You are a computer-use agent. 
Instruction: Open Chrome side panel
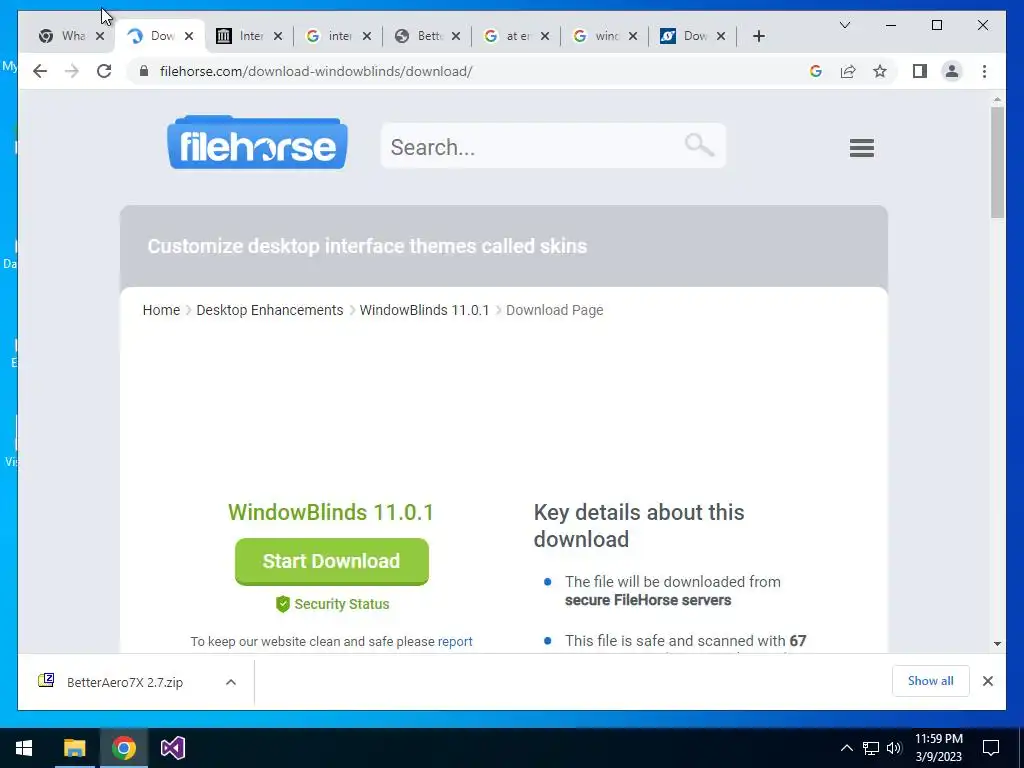(920, 71)
